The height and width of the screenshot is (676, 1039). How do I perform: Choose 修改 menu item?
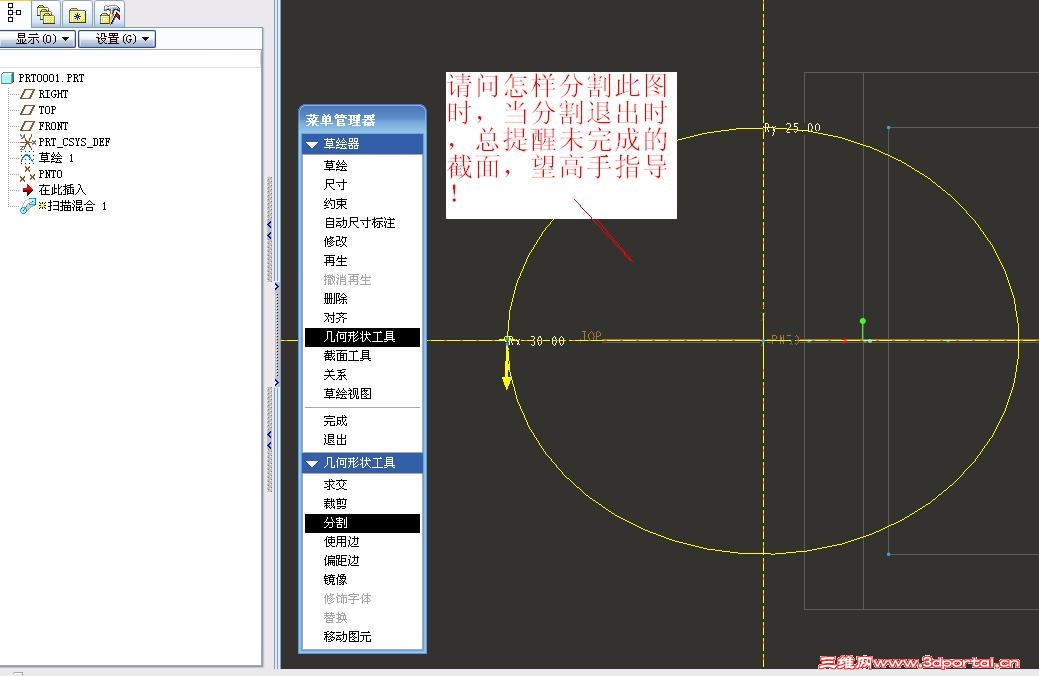coord(335,242)
